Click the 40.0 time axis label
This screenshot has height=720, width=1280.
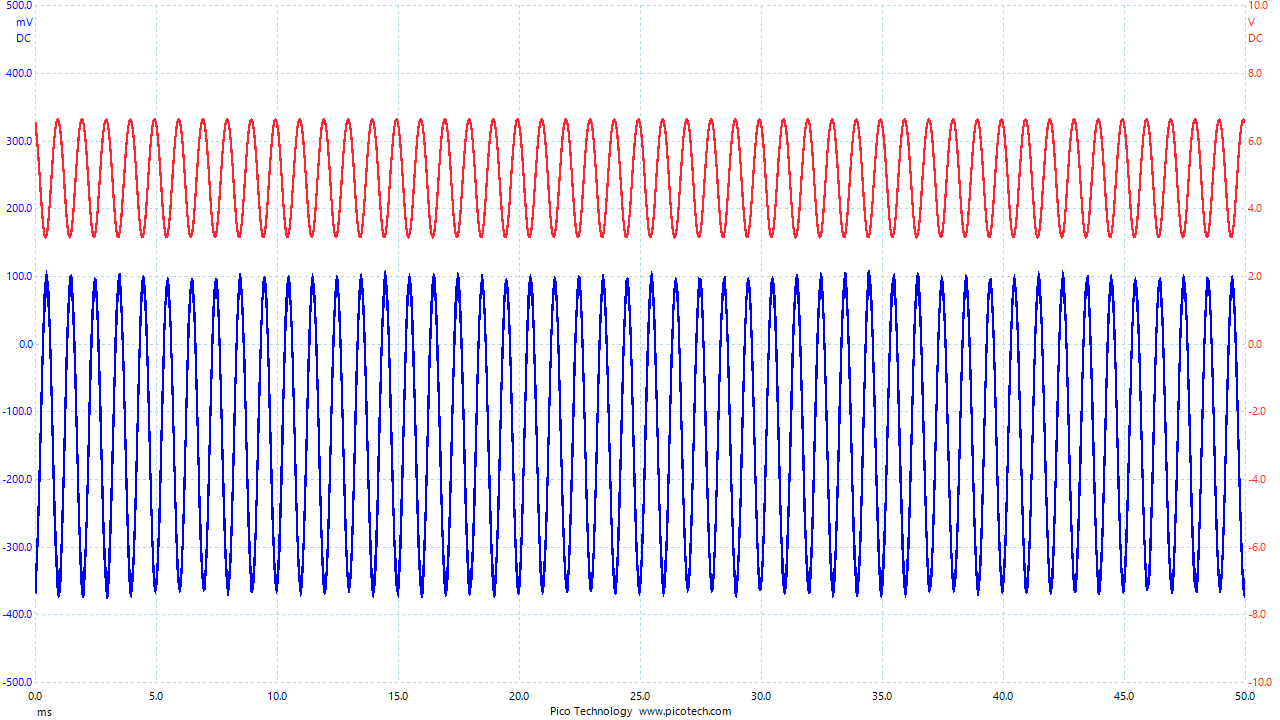[1003, 696]
